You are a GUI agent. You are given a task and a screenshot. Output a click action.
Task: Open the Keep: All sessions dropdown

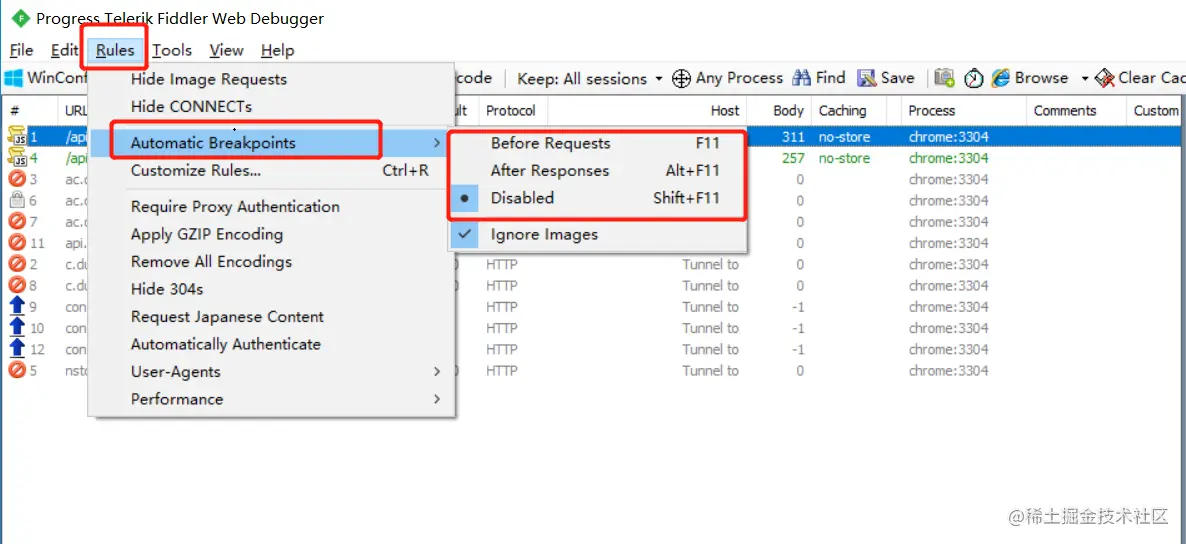pyautogui.click(x=590, y=78)
